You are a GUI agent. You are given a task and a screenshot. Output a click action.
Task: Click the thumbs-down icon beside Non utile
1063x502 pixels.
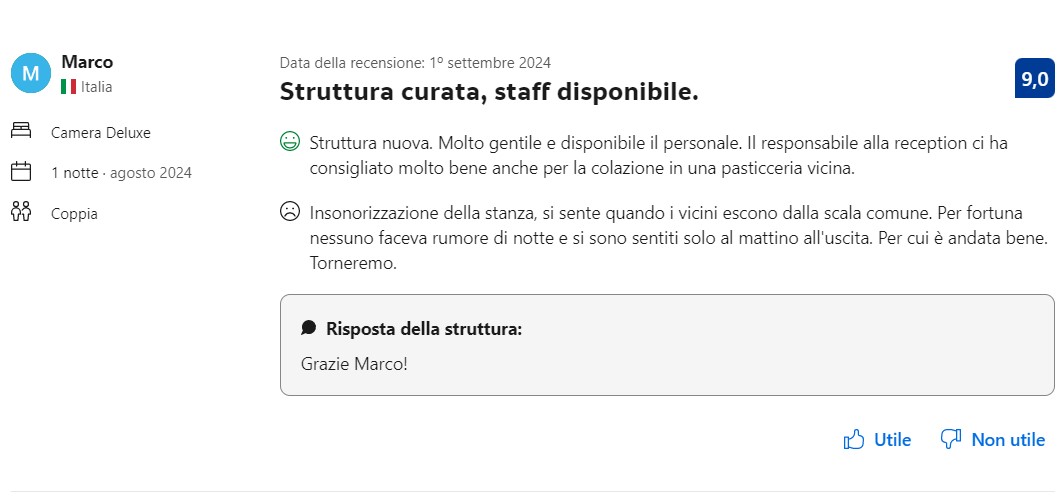951,439
